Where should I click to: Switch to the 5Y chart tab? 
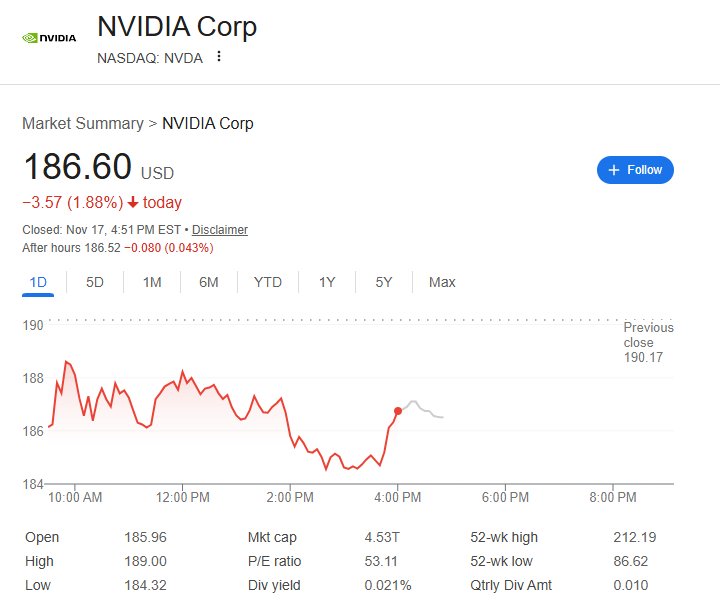[x=384, y=282]
